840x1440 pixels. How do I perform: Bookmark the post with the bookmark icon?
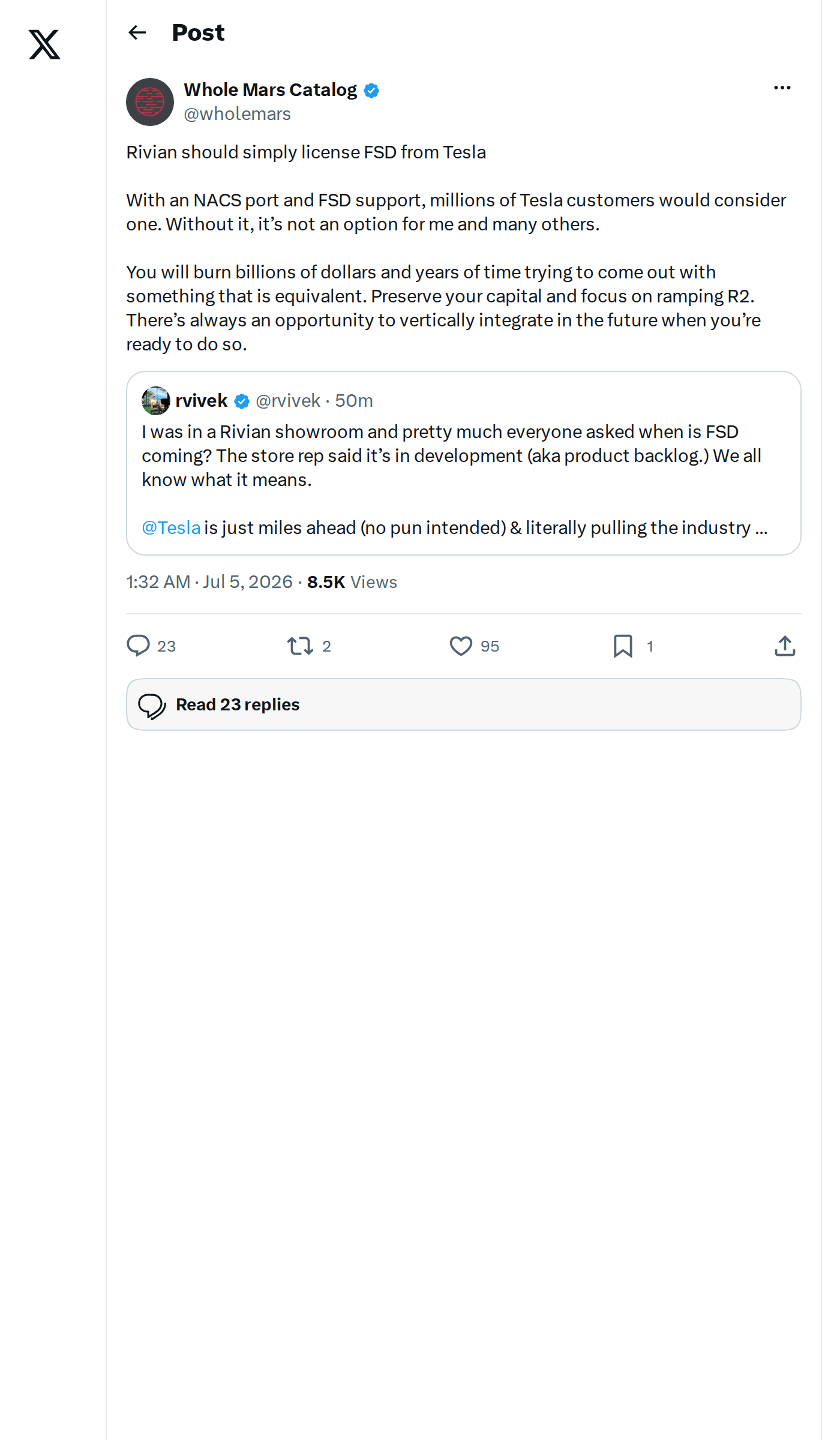[623, 646]
